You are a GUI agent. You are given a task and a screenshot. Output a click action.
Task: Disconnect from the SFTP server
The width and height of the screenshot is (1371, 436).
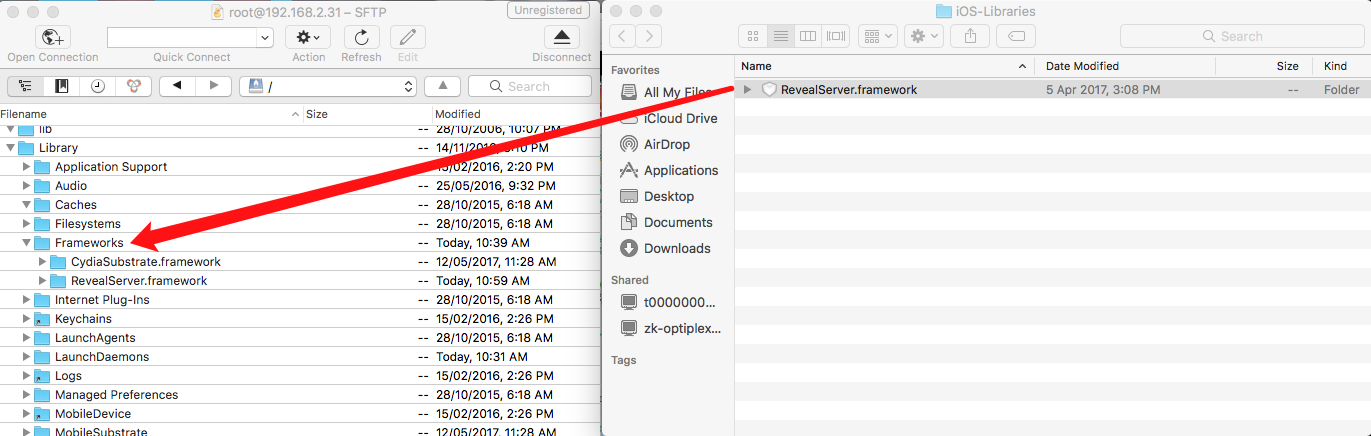coord(561,38)
